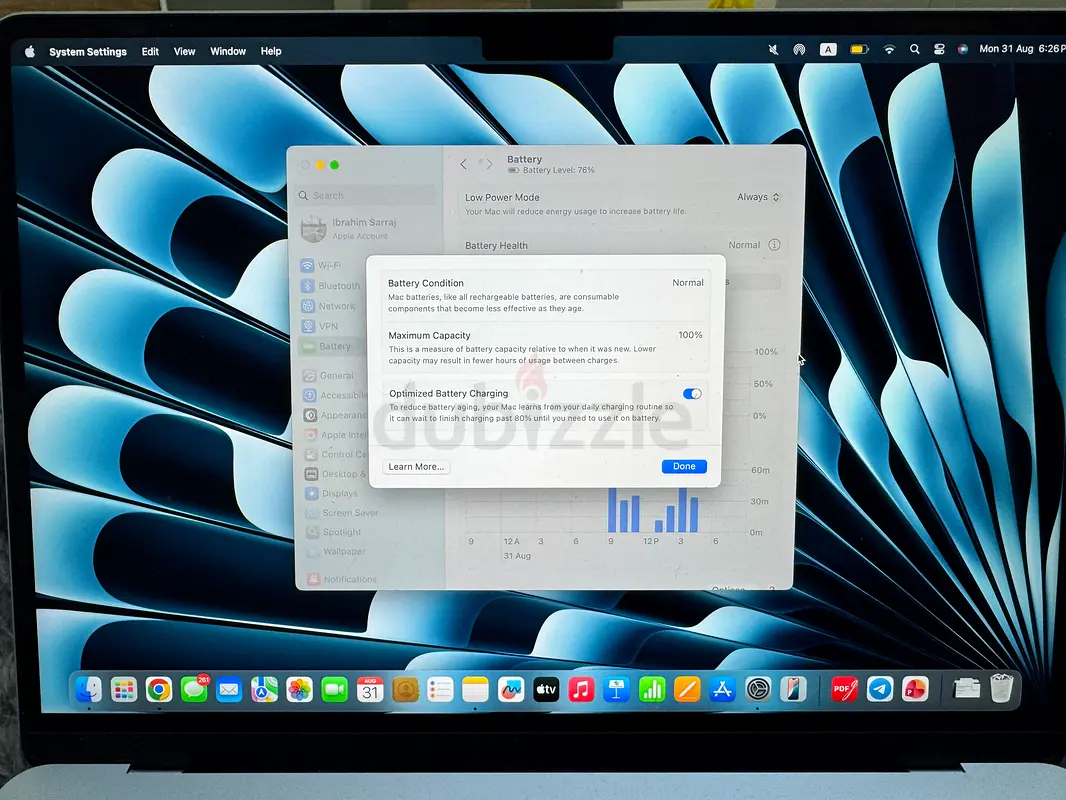This screenshot has height=800, width=1066.
Task: Click the Search field in Settings sidebar
Action: [367, 196]
